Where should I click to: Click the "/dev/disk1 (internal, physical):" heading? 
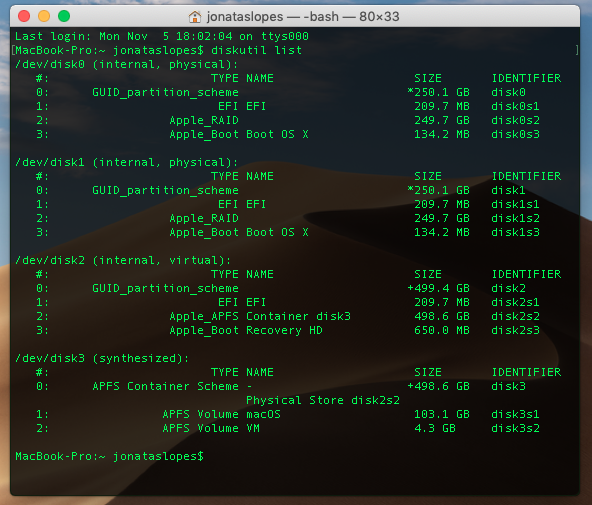126,163
